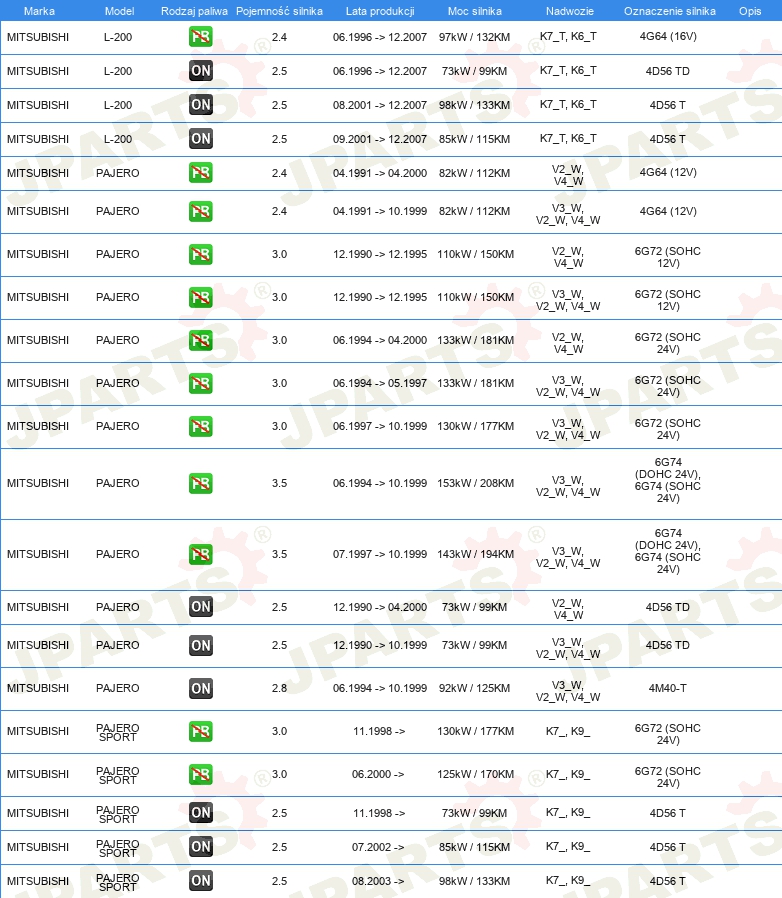Select the 6G72 (SOHC 24V) code in the 125kW row

(667, 777)
